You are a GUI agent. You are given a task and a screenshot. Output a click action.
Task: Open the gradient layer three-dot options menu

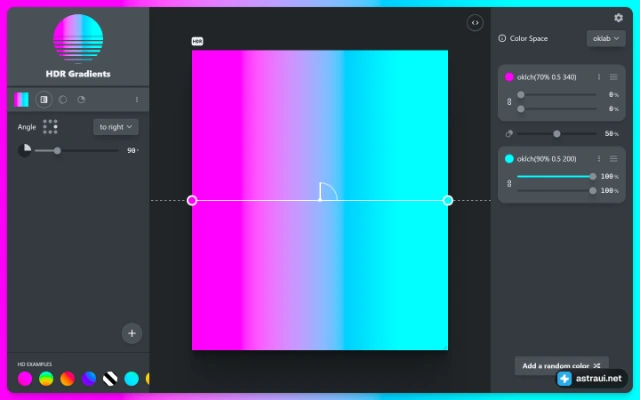137,100
